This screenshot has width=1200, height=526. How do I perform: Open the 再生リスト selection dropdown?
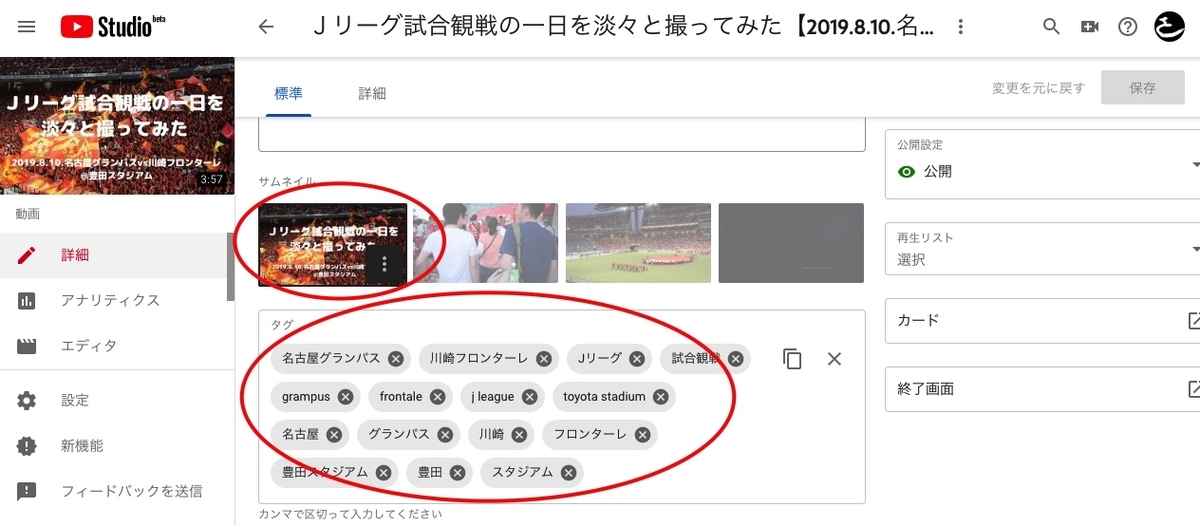pyautogui.click(x=1043, y=250)
